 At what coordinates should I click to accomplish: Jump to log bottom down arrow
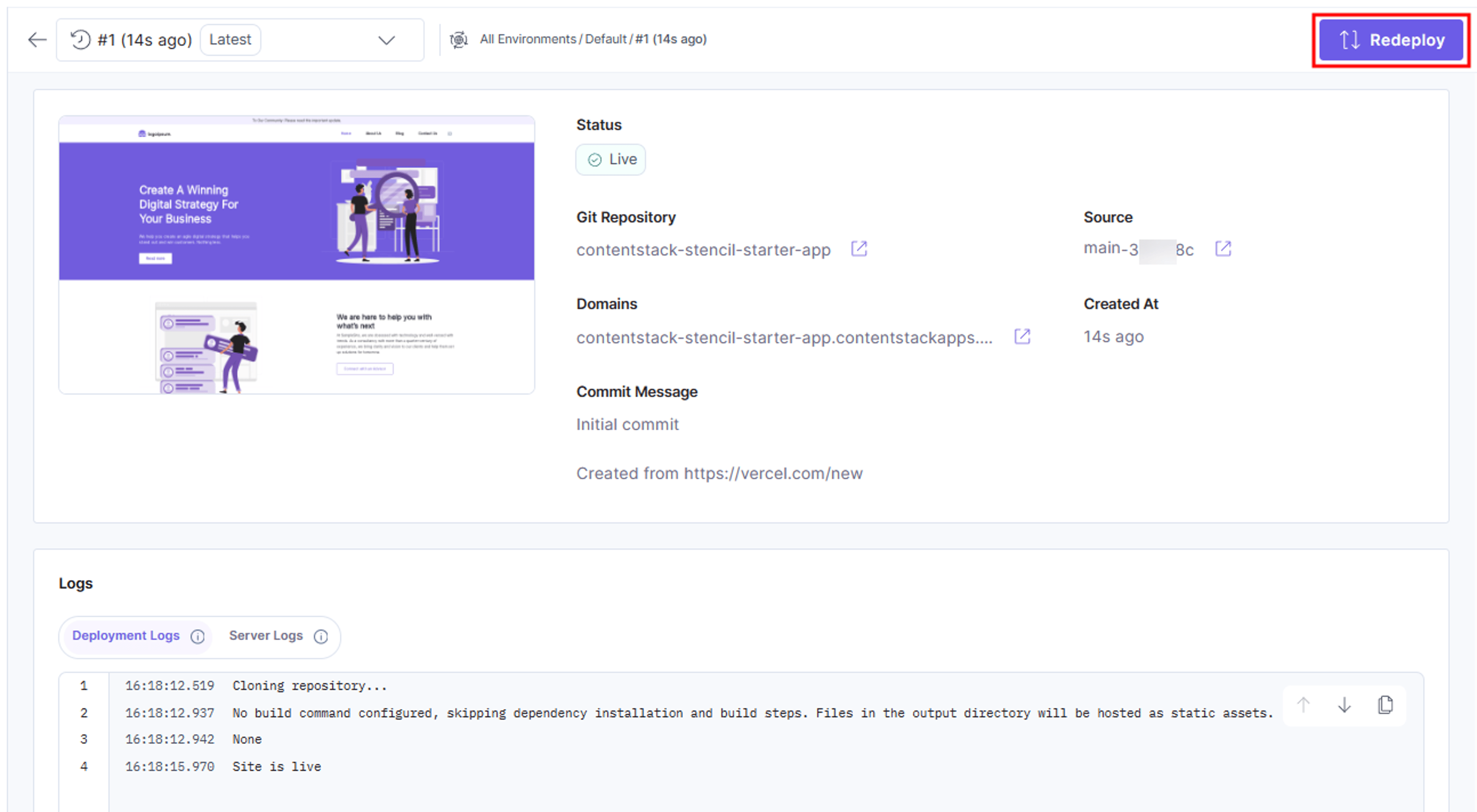pyautogui.click(x=1344, y=705)
